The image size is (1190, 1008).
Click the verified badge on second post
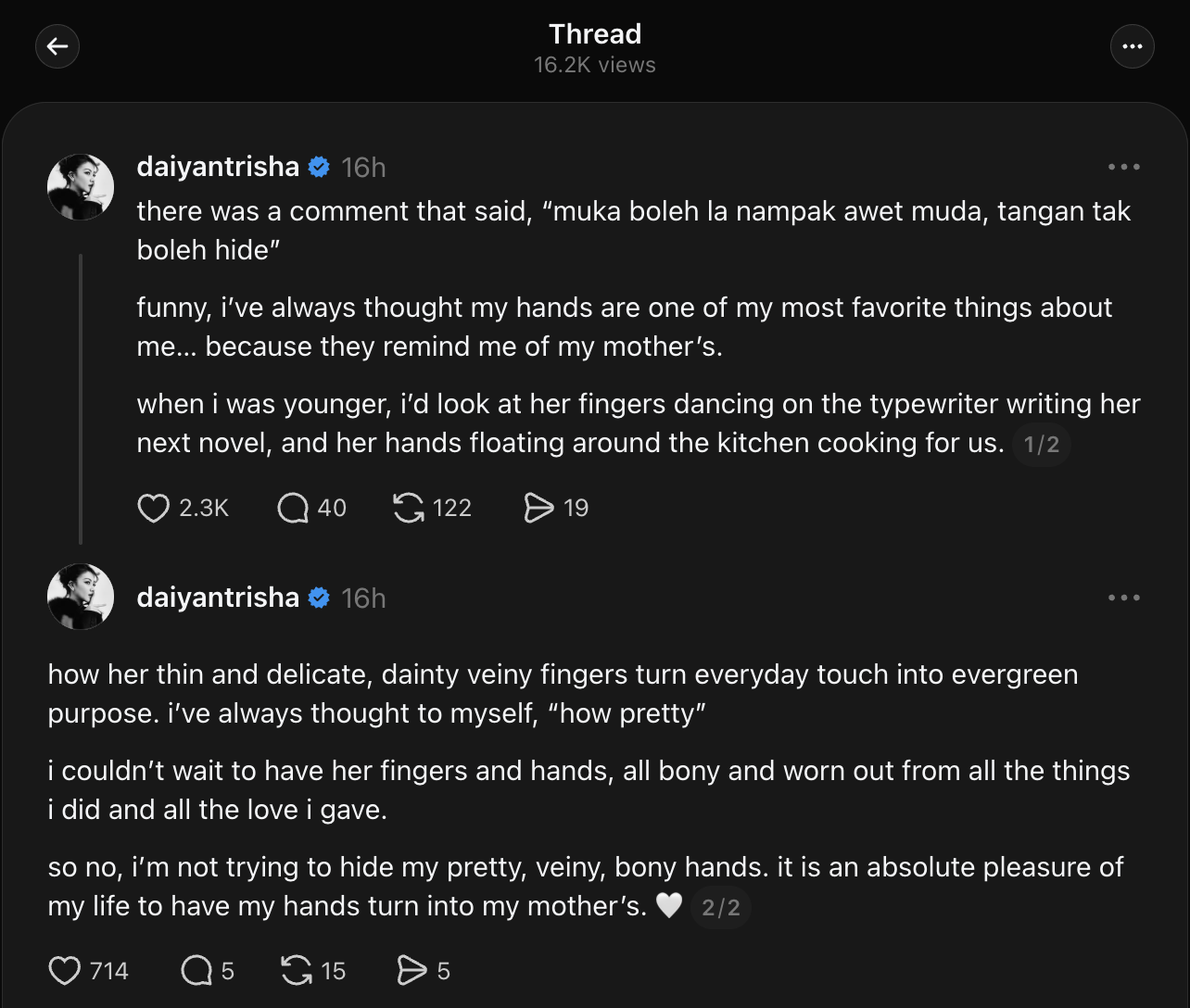(319, 598)
